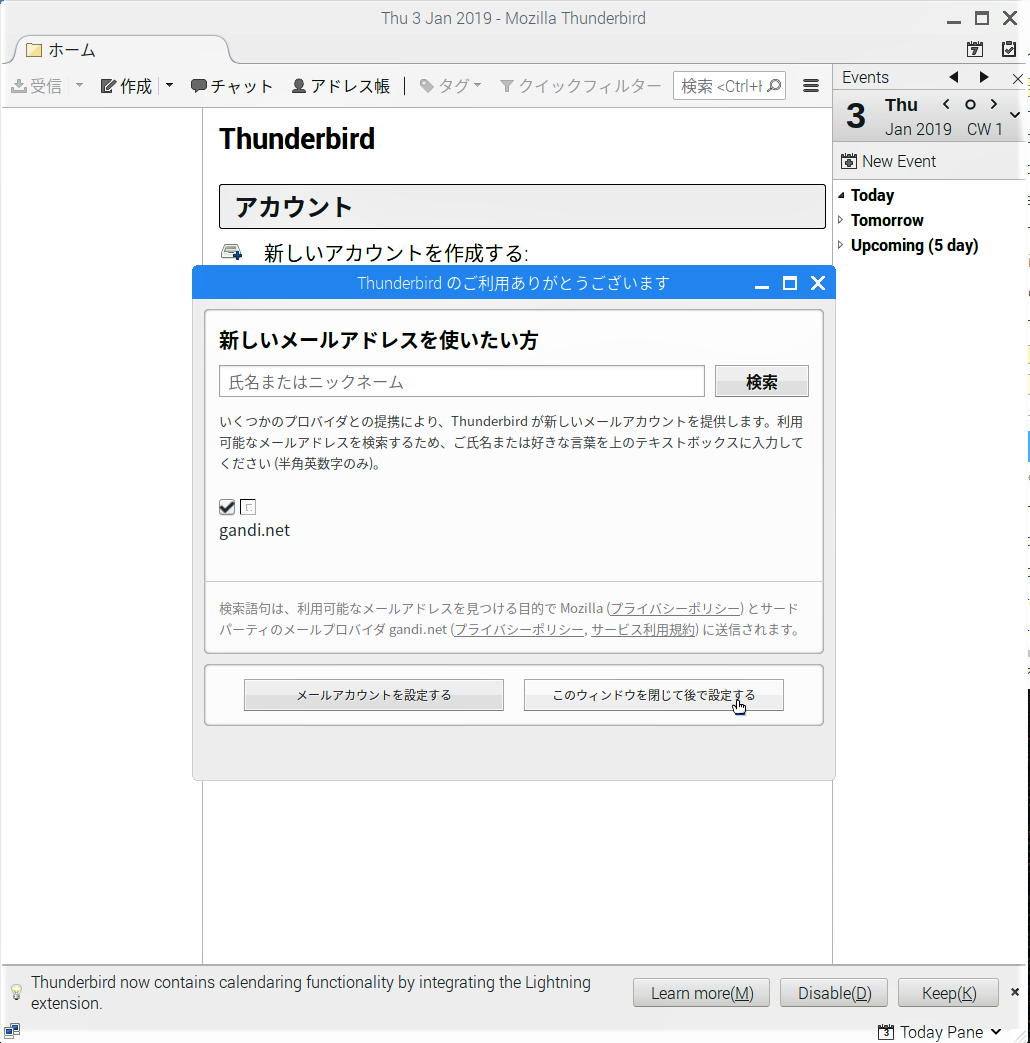This screenshot has width=1030, height=1043.
Task: Click New Event in Events pane
Action: [x=889, y=161]
